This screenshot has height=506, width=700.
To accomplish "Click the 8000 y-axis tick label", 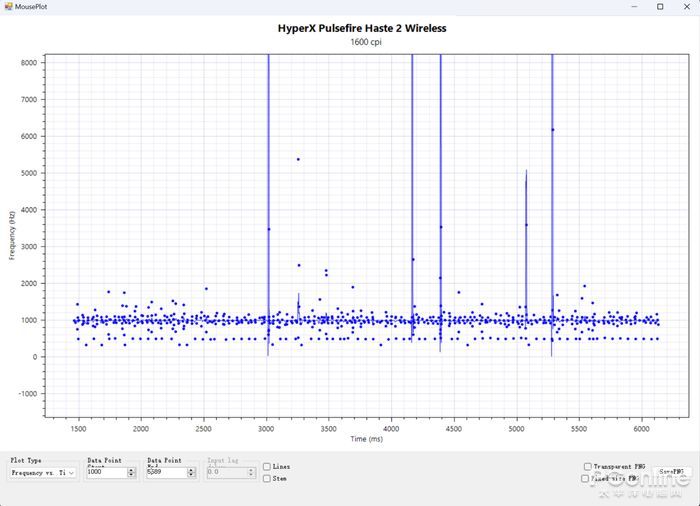I will 29,63.
